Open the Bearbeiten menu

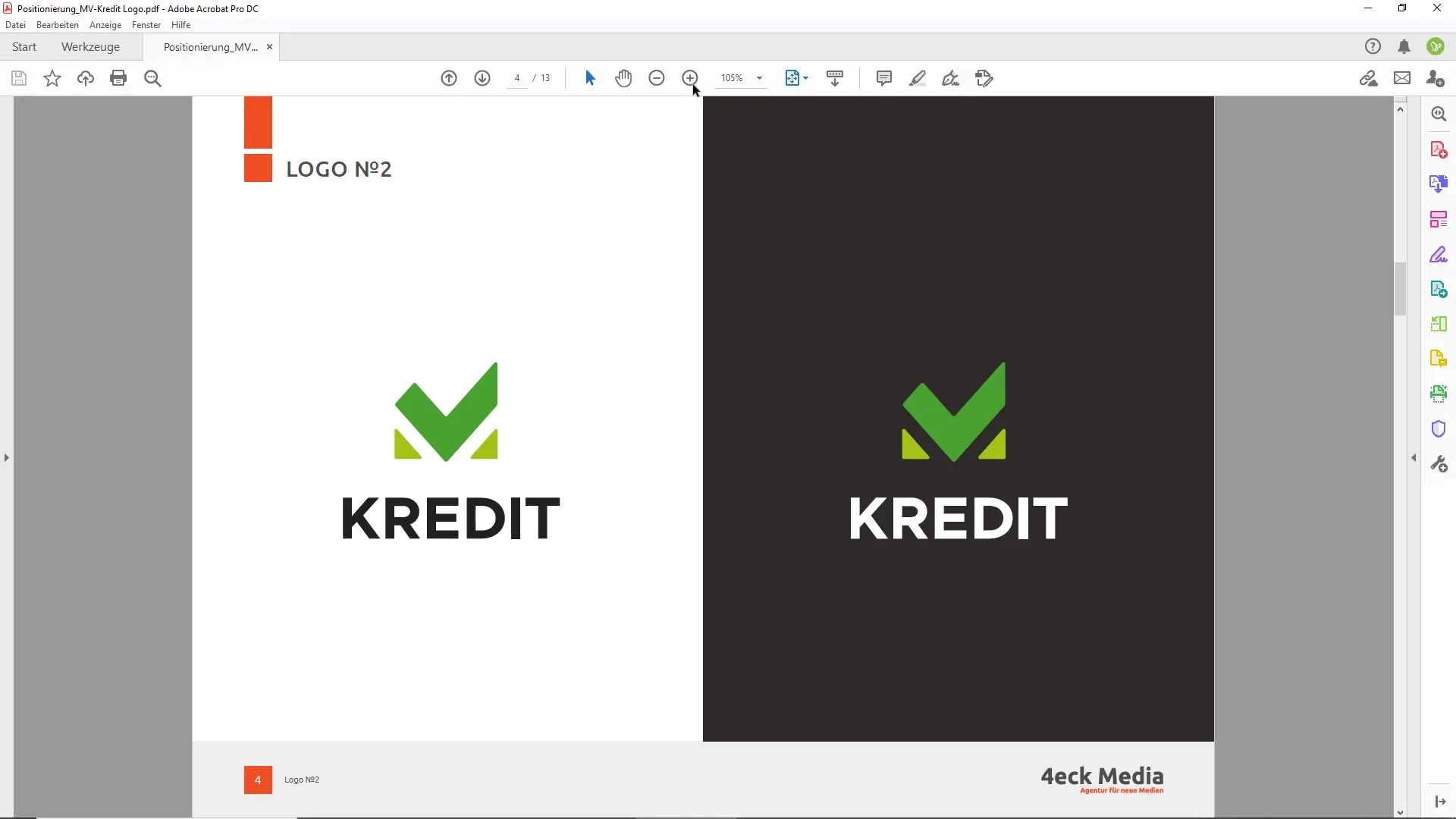tap(58, 25)
